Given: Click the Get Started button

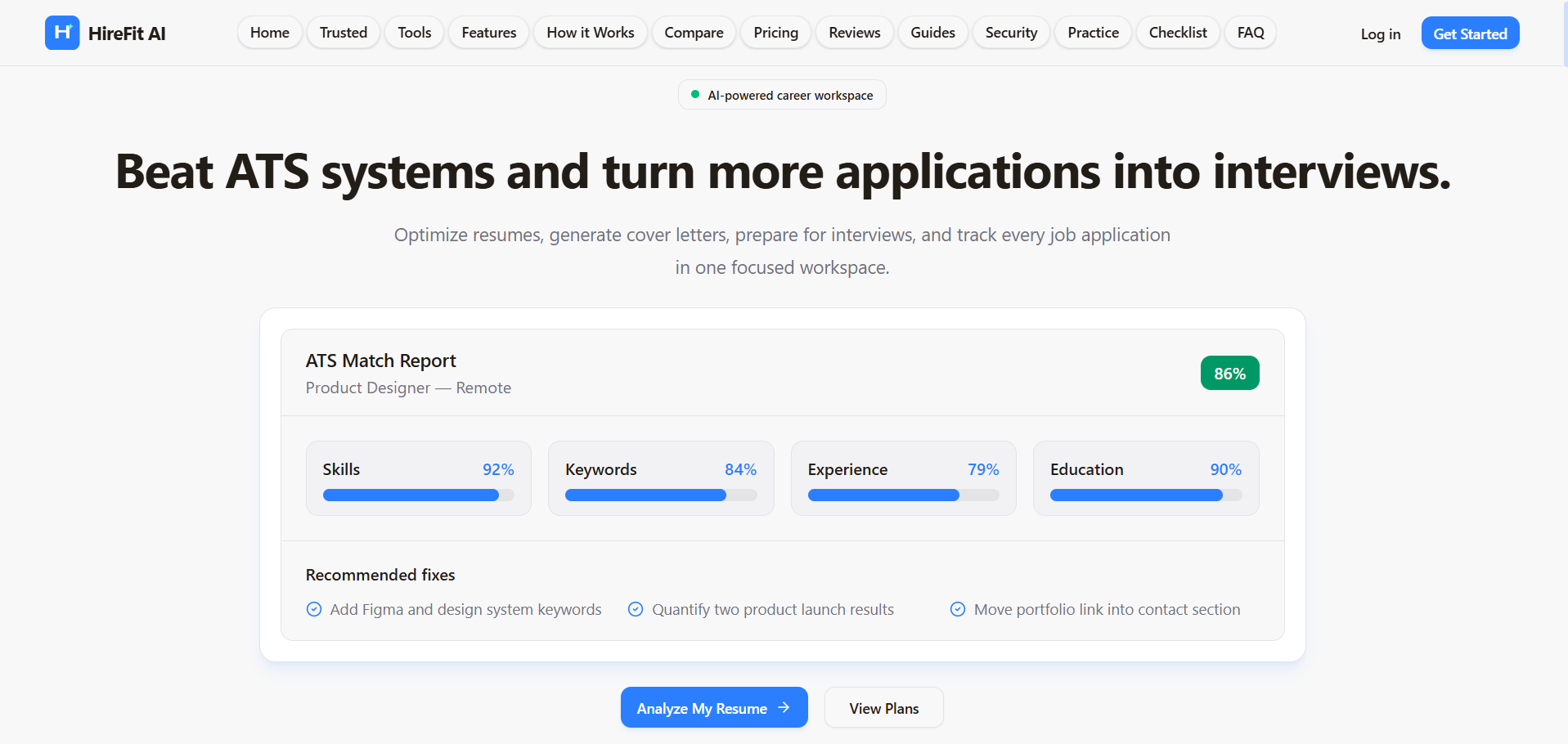Looking at the screenshot, I should click(1470, 33).
